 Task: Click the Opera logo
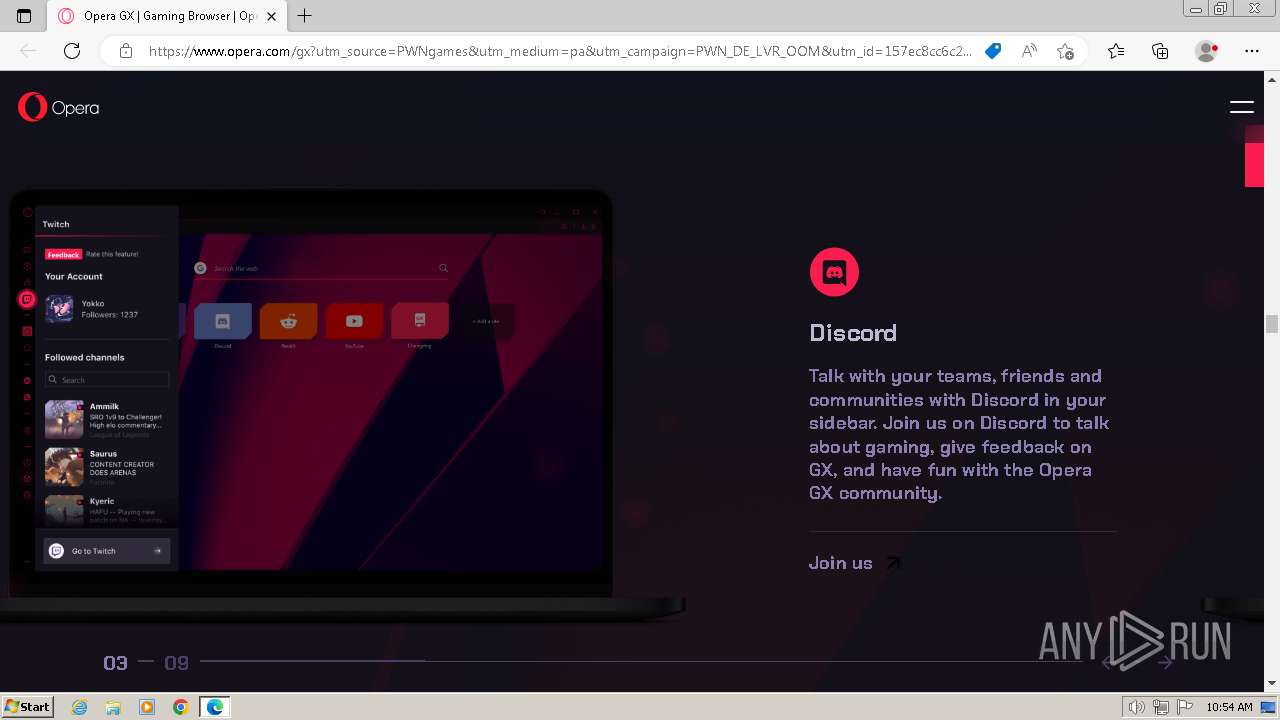(59, 107)
